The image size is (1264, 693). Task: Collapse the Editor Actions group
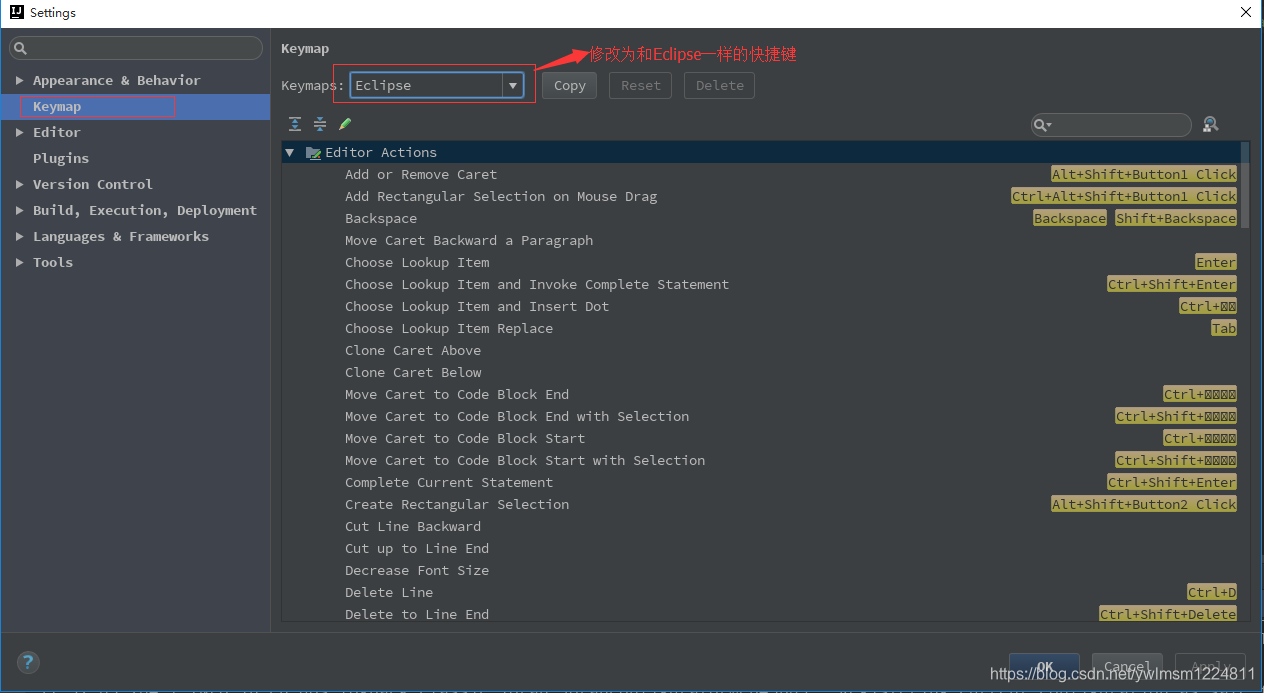pos(290,153)
